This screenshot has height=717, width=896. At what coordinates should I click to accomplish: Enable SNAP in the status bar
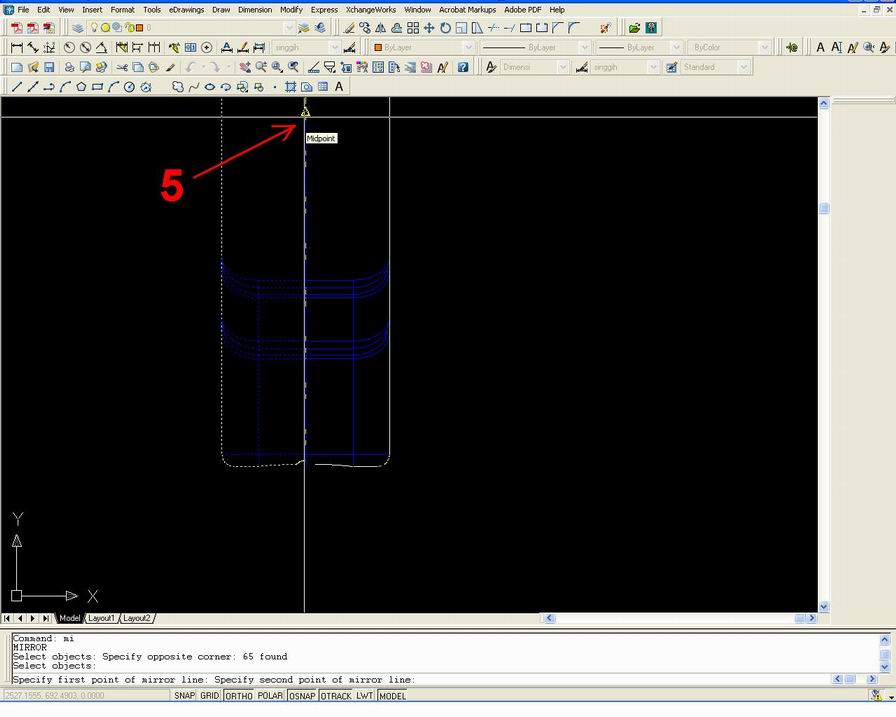pos(183,695)
